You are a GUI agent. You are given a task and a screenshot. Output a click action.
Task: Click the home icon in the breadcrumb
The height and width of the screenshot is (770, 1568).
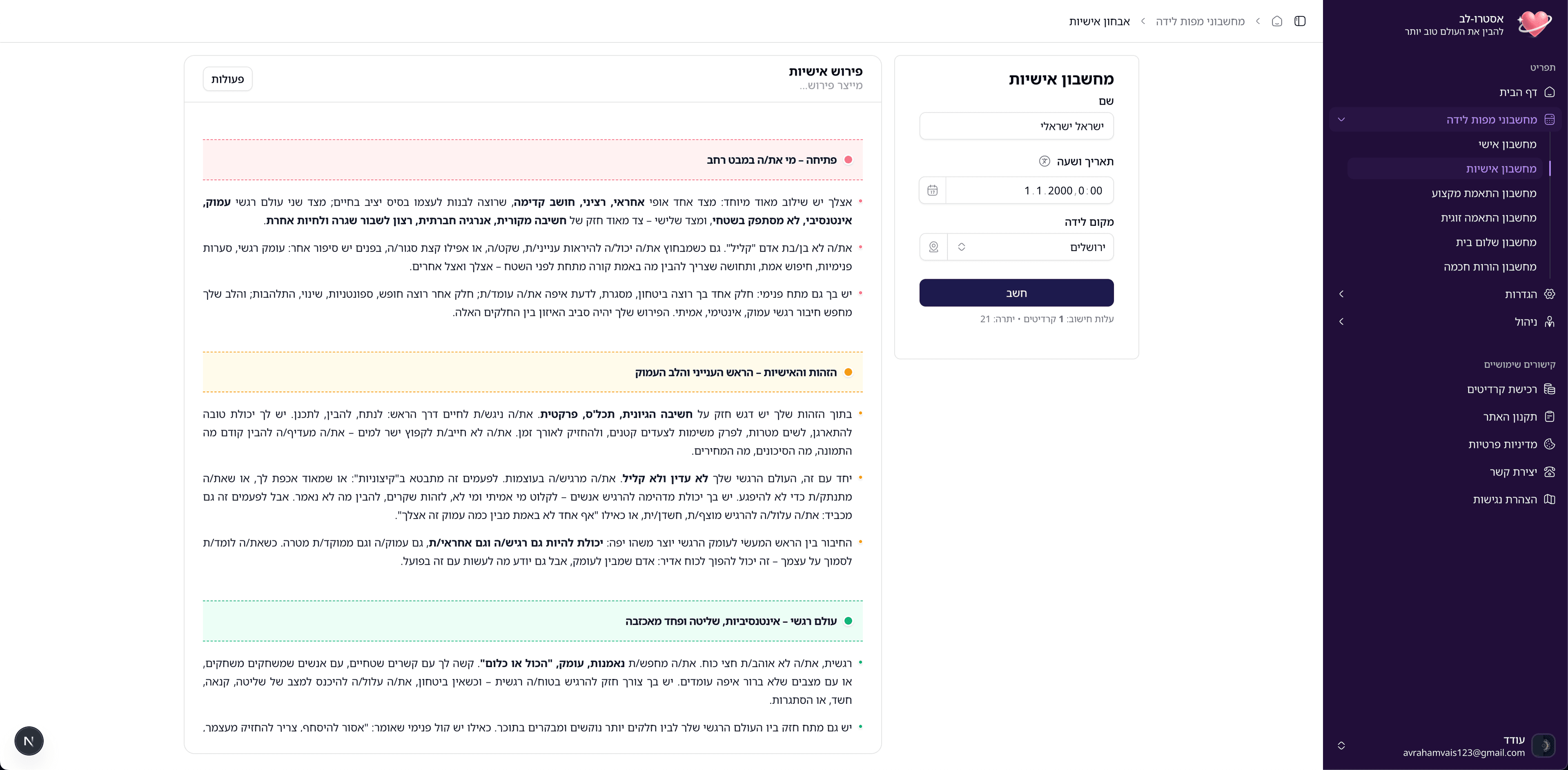tap(1277, 21)
